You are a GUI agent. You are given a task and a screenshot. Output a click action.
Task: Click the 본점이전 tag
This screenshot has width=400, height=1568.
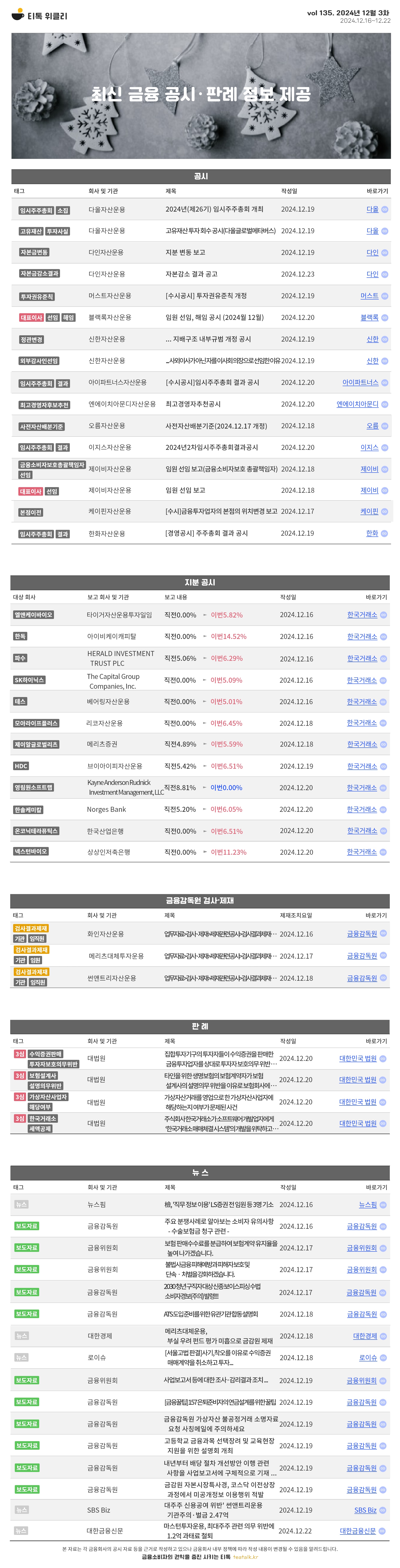coord(30,513)
